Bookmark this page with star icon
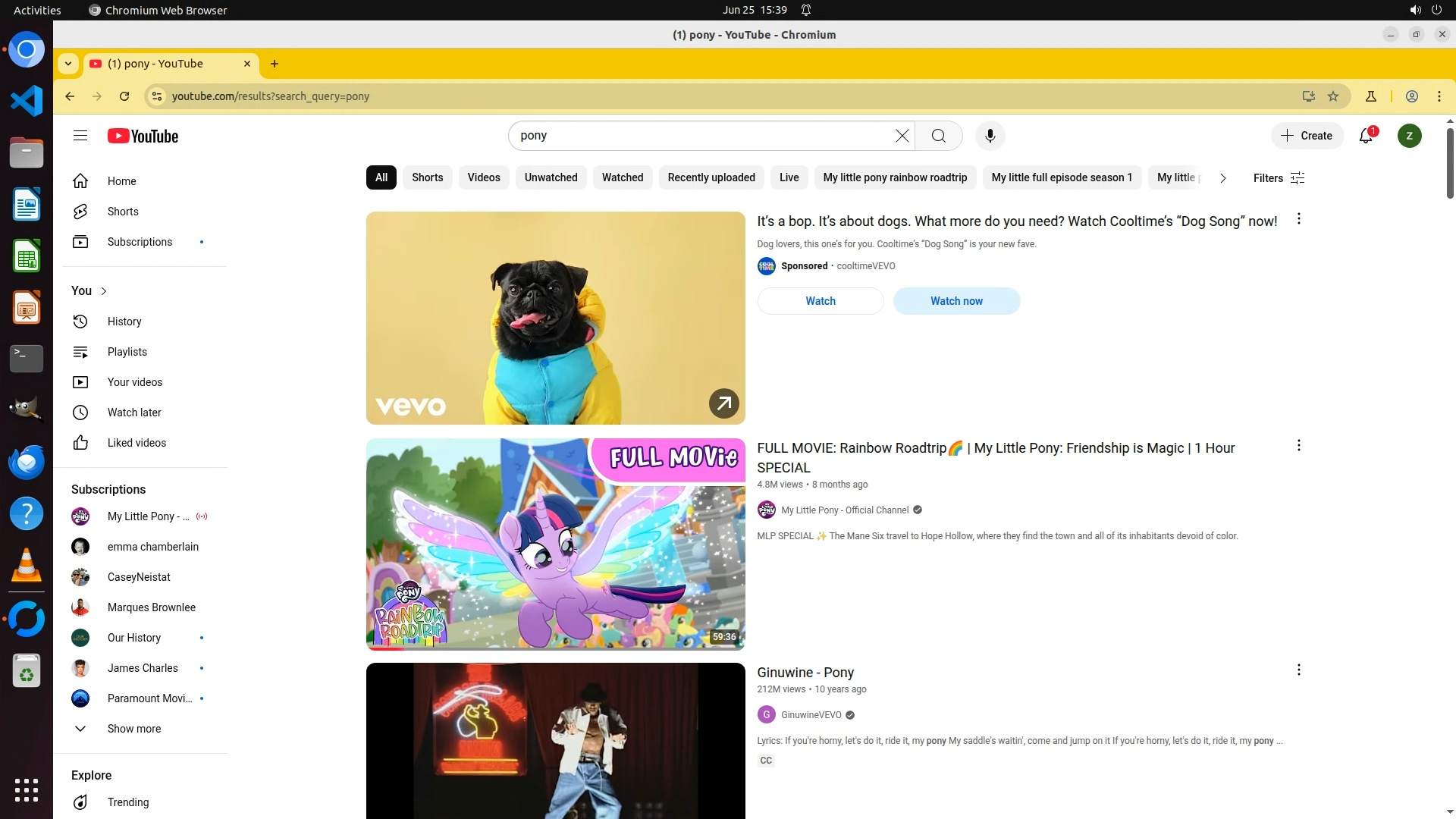Viewport: 1456px width, 819px height. (x=1333, y=96)
